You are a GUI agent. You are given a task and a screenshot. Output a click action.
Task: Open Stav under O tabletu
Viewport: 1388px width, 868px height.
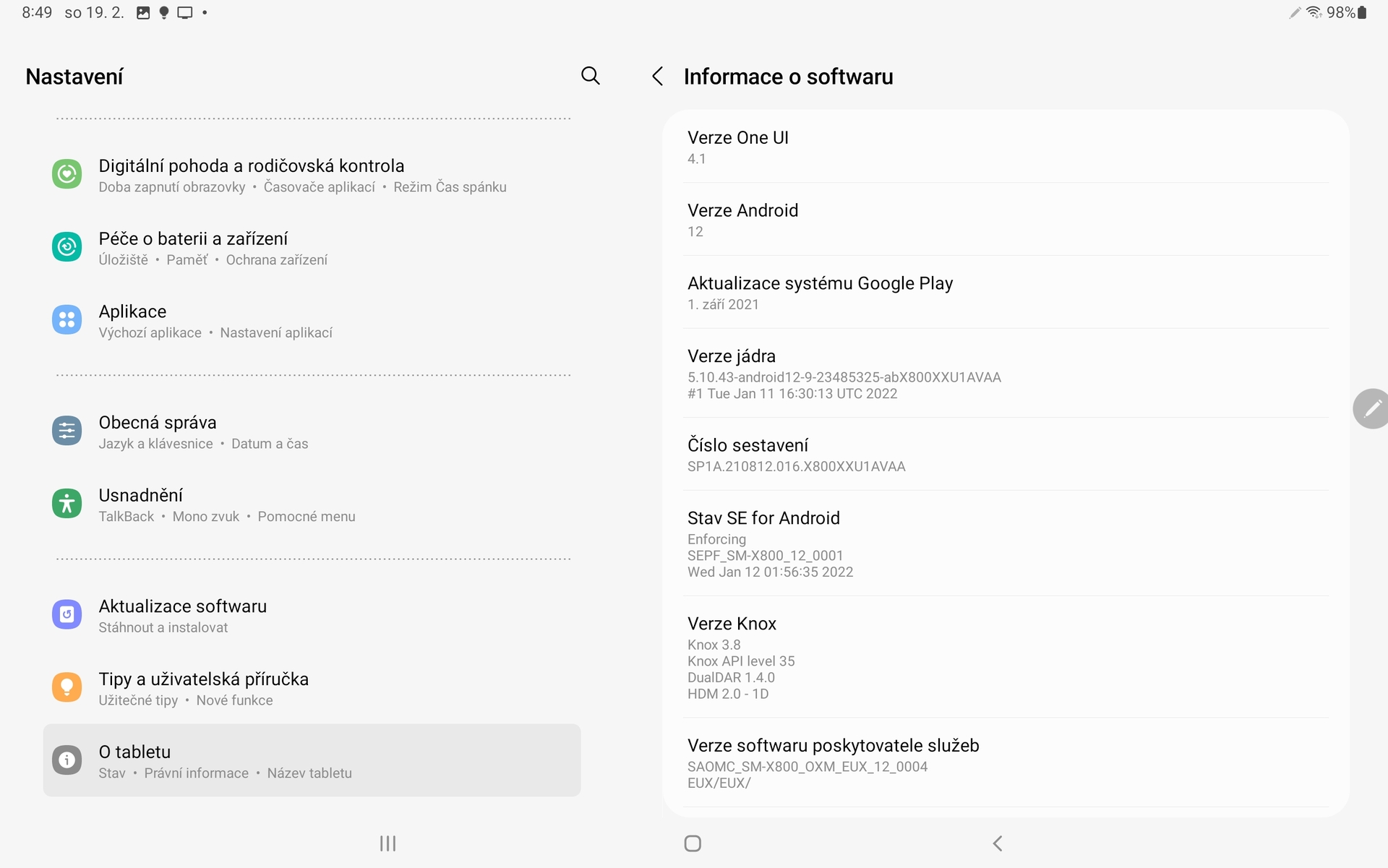pos(111,773)
